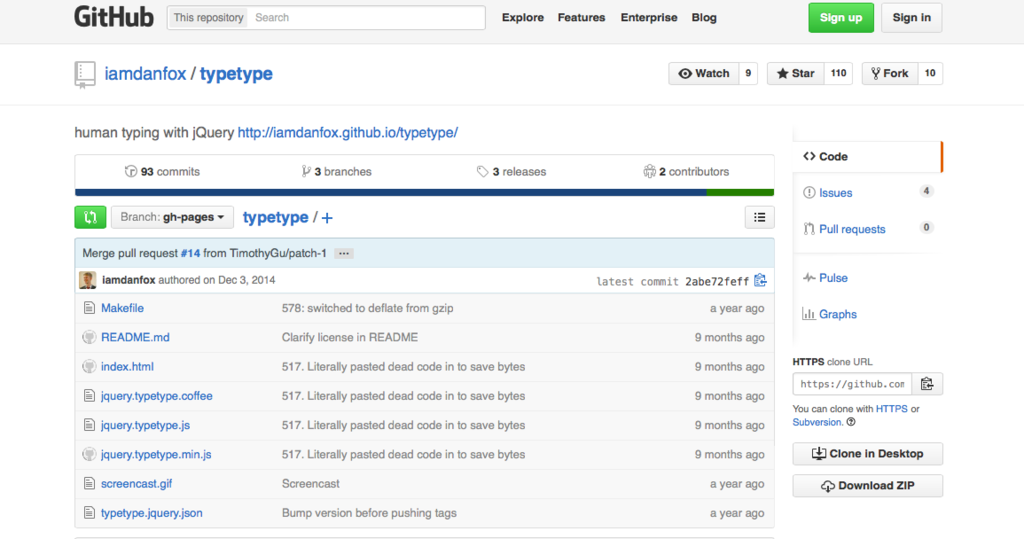The height and width of the screenshot is (539, 1024).
Task: Click the iamdanfox avatar image
Action: [88, 280]
